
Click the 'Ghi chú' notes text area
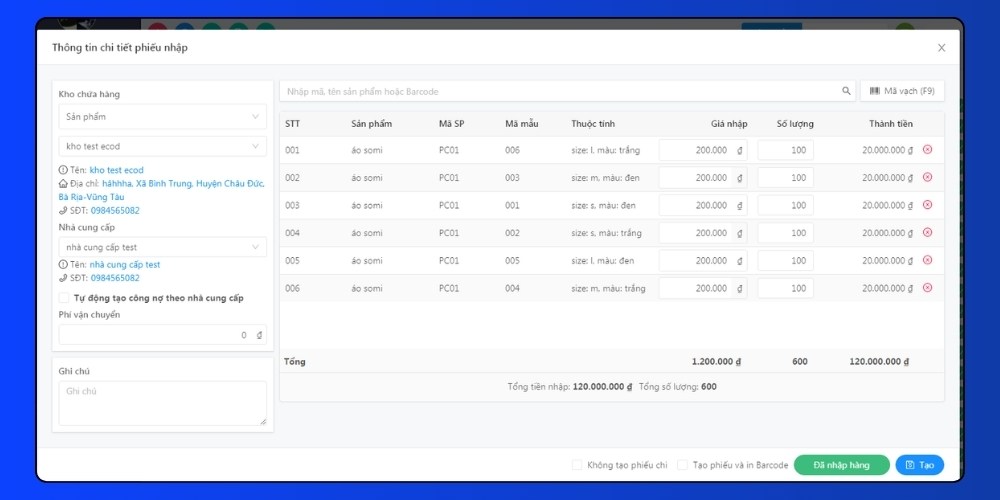click(x=162, y=405)
